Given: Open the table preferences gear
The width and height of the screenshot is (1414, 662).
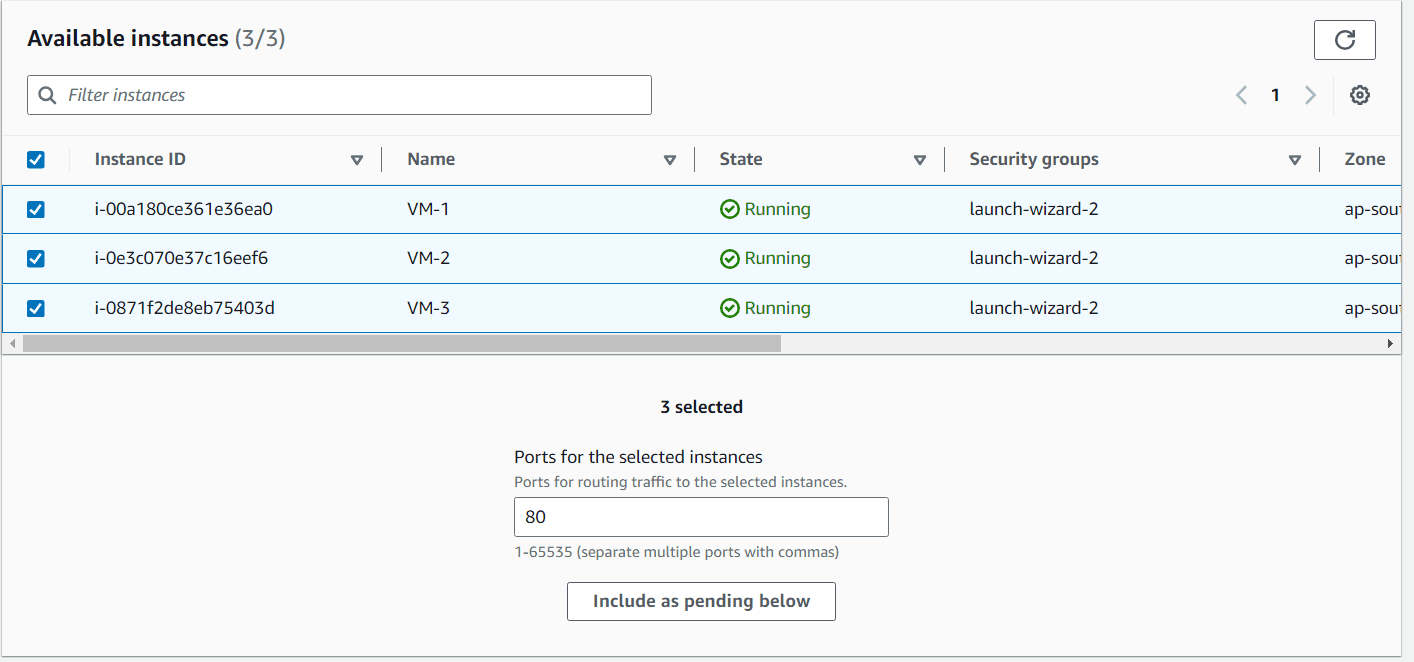Looking at the screenshot, I should click(1360, 94).
